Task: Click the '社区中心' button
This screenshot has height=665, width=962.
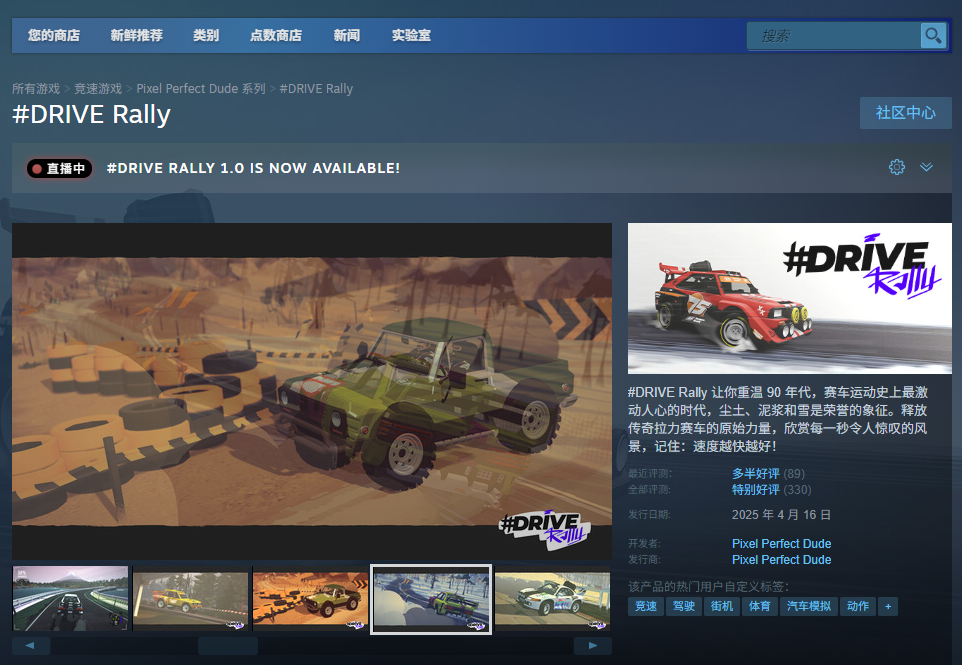Action: pyautogui.click(x=905, y=113)
